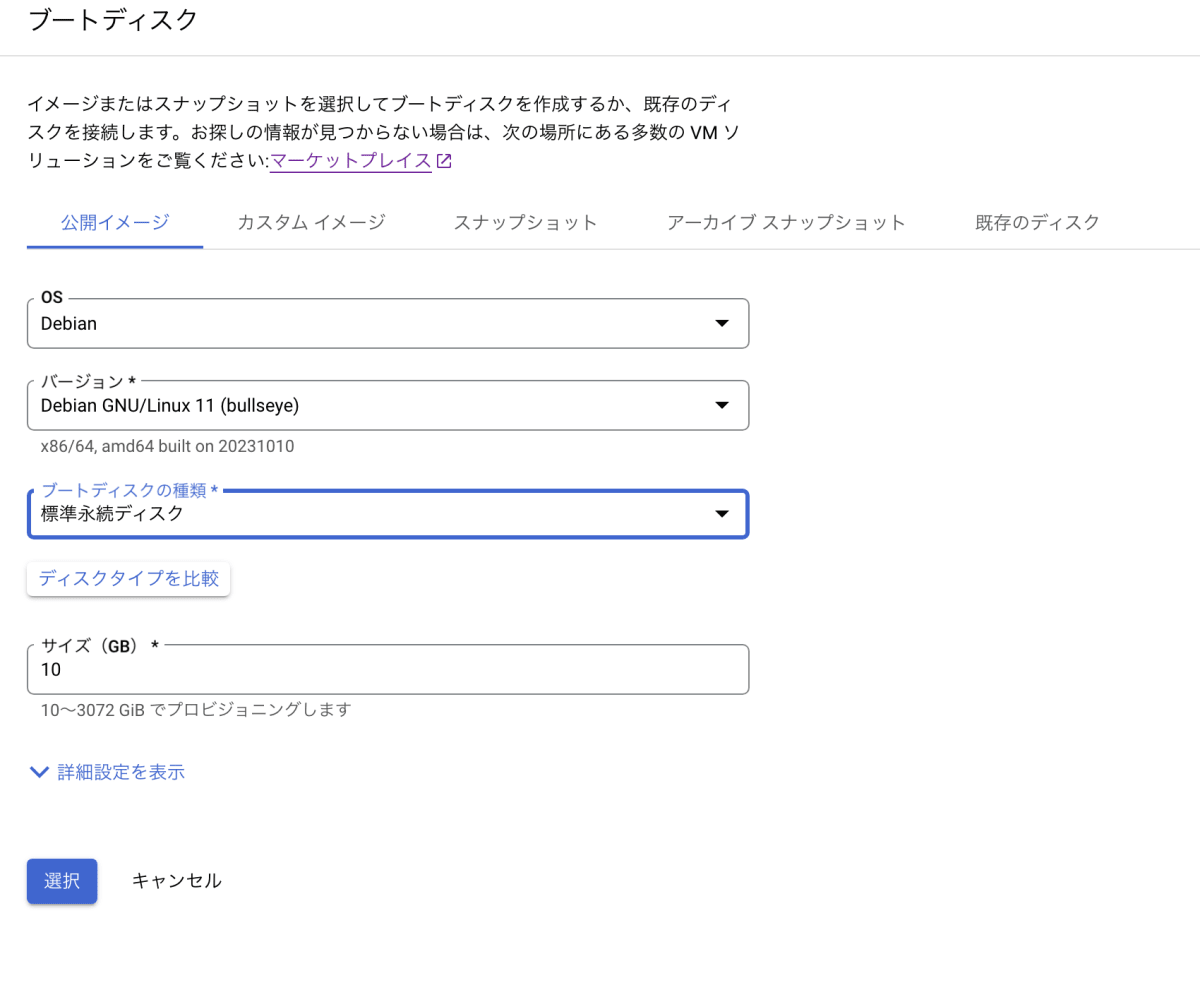
Task: Click the external-link icon beside マーケットプレイス
Action: click(445, 161)
